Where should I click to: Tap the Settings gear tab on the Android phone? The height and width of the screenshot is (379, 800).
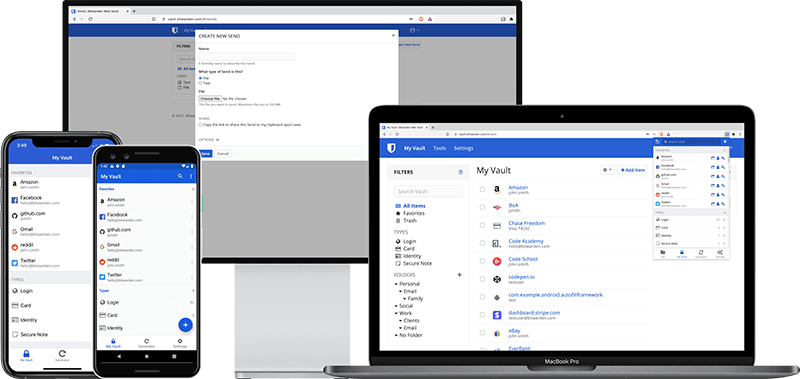179,343
